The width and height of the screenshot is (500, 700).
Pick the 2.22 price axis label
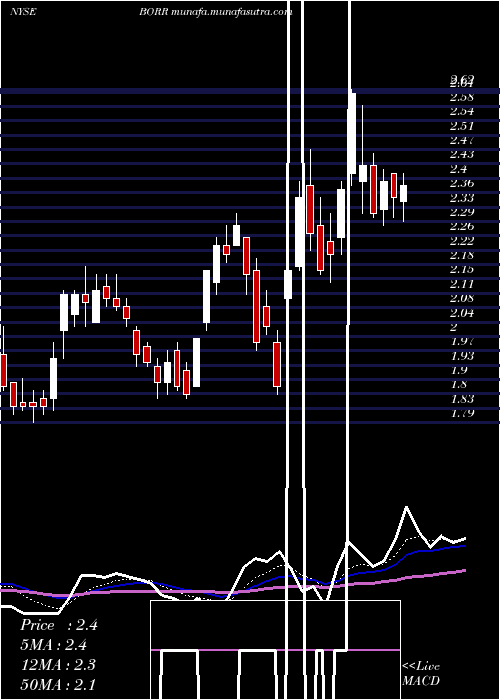tap(462, 241)
